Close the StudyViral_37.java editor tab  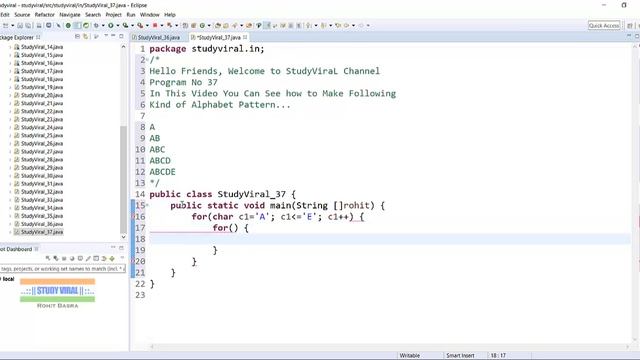245,37
